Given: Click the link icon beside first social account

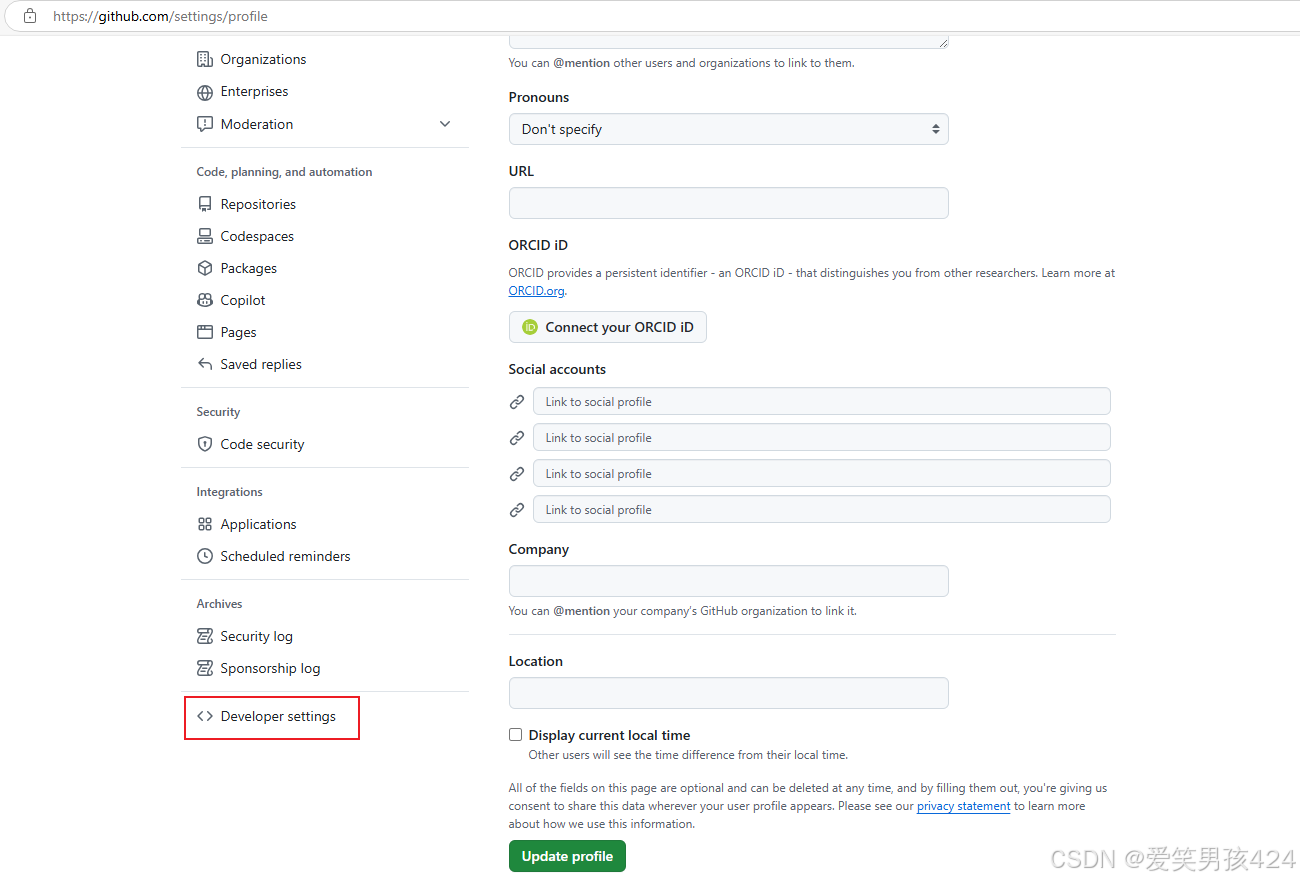Looking at the screenshot, I should coord(517,401).
